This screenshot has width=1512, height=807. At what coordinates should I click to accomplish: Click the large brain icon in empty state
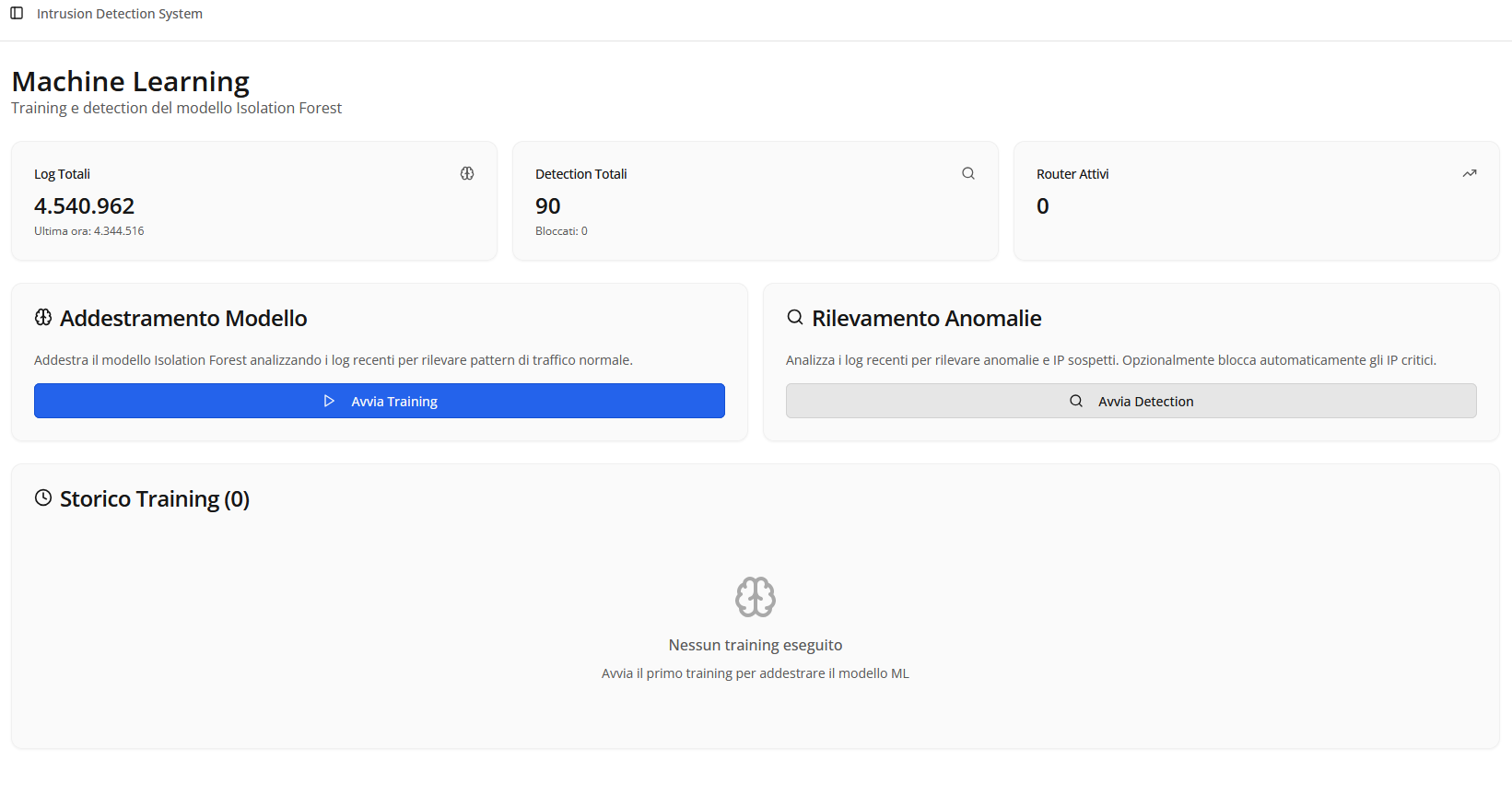(756, 597)
